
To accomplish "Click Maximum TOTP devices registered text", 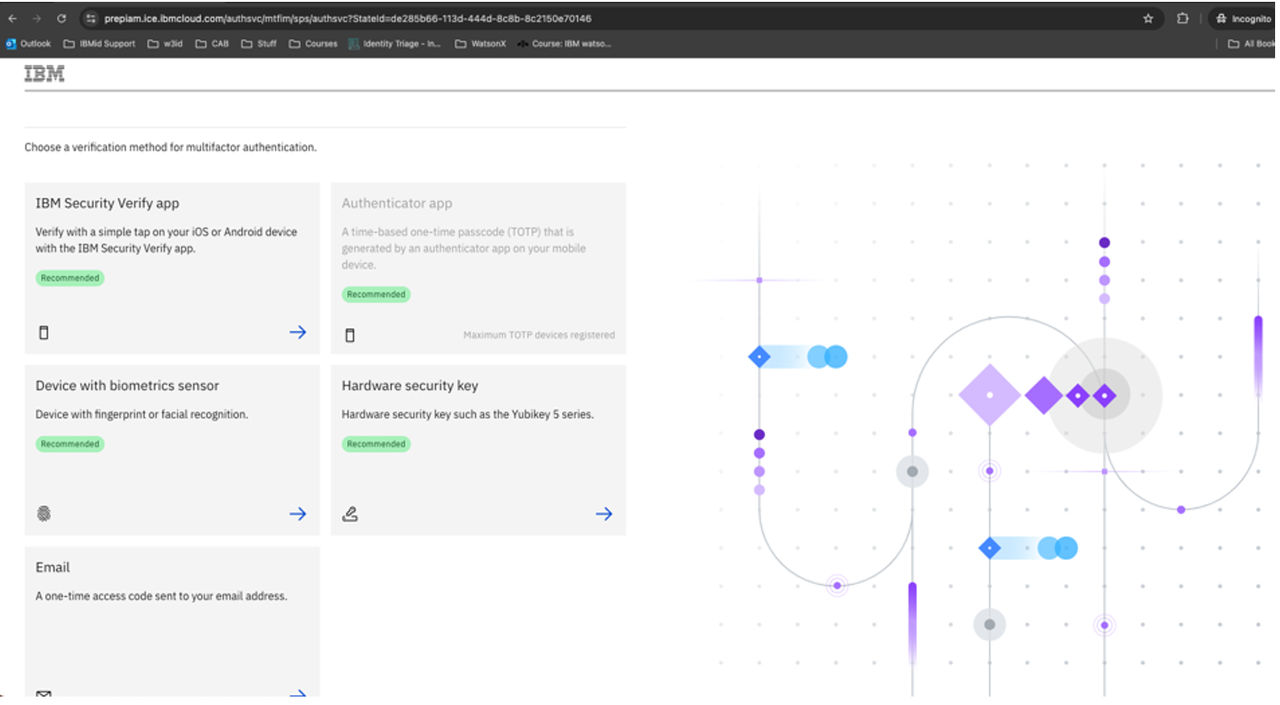I will pyautogui.click(x=539, y=335).
